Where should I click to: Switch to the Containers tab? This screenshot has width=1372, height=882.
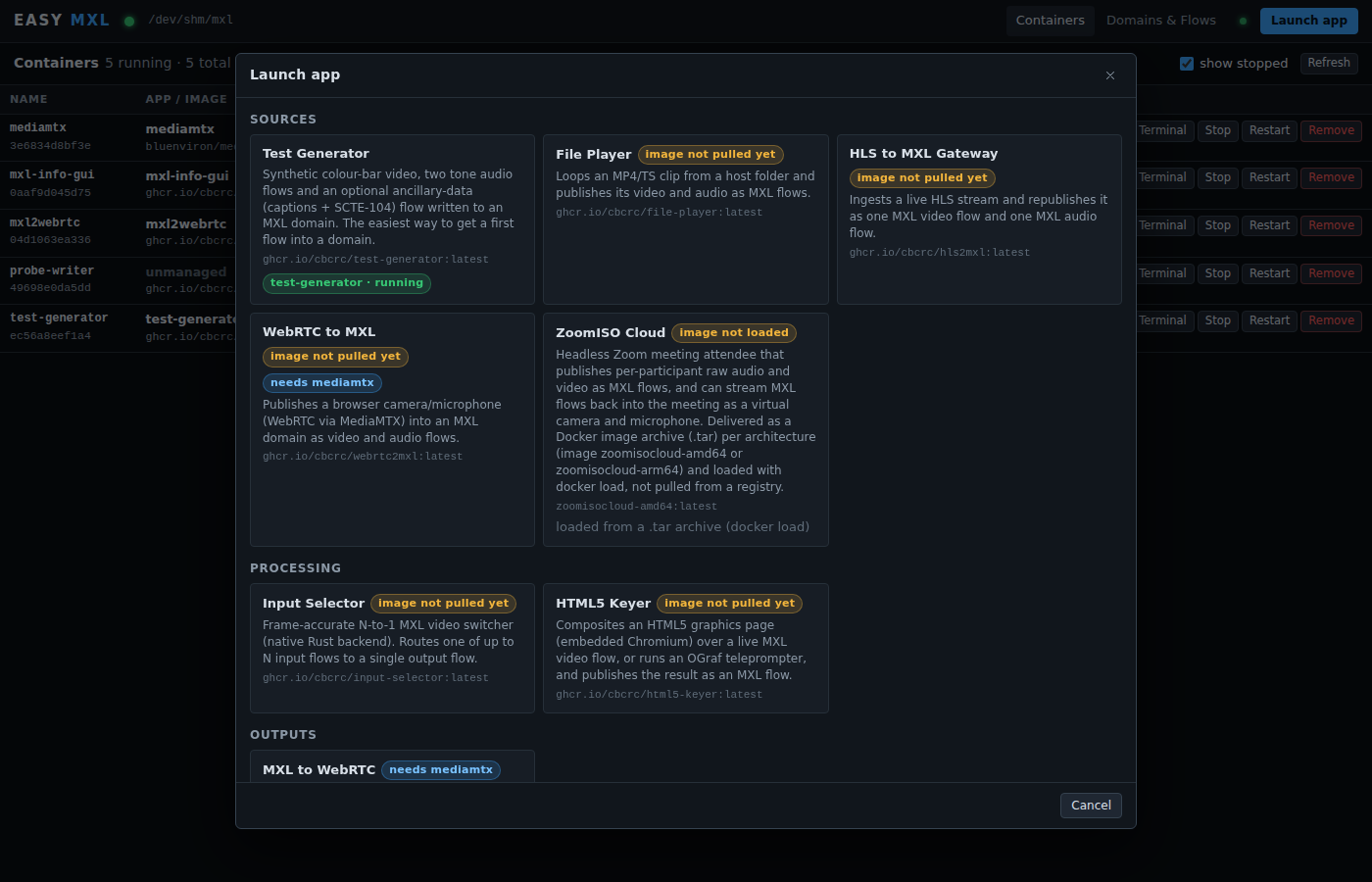click(x=1051, y=21)
